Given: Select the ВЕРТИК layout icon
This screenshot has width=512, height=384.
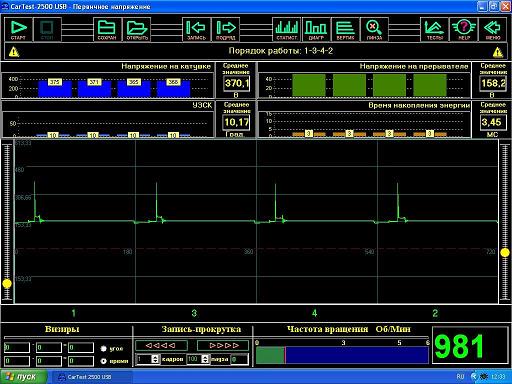Looking at the screenshot, I should [345, 29].
